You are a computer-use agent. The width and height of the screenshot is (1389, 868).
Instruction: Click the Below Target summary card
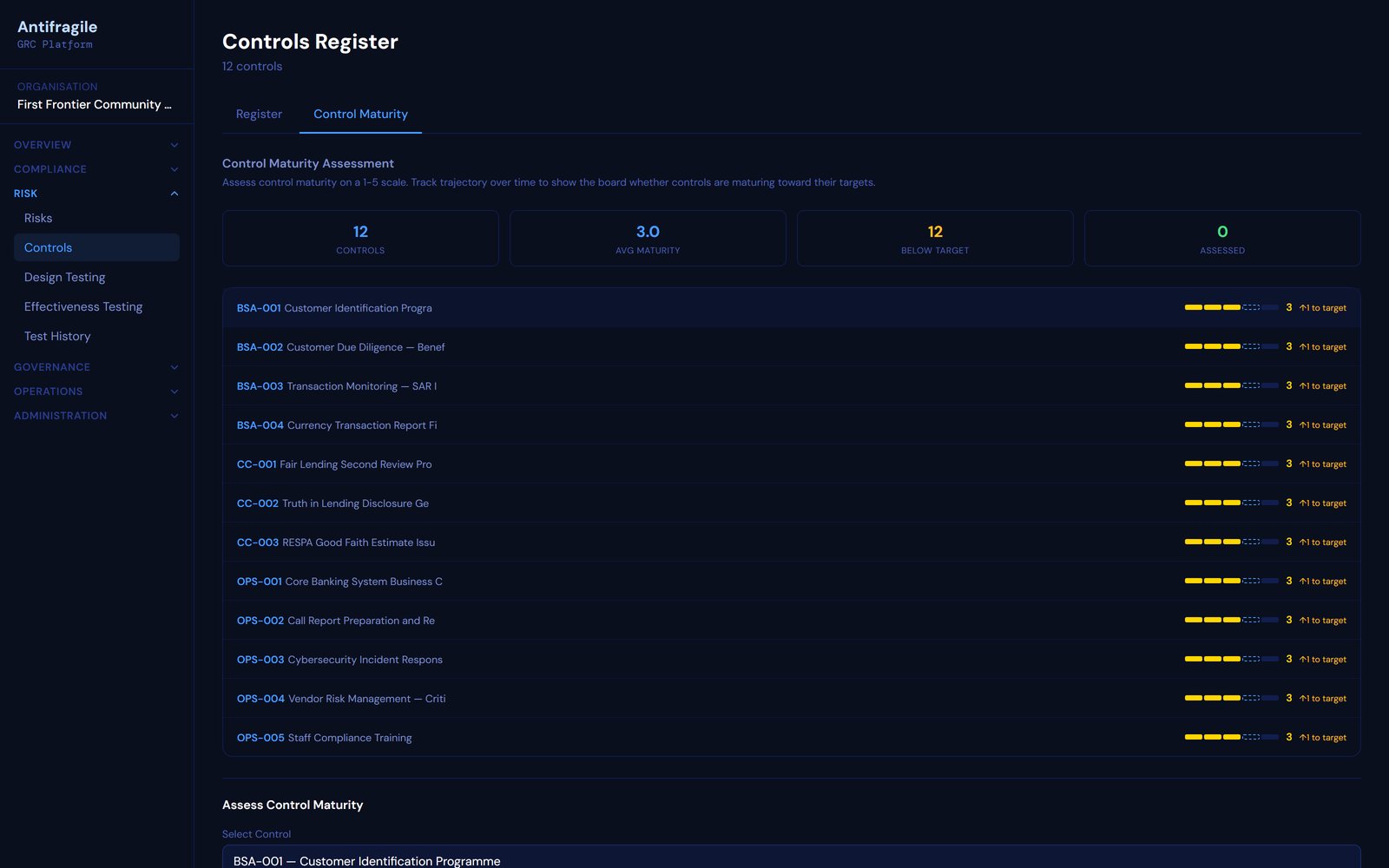click(935, 238)
